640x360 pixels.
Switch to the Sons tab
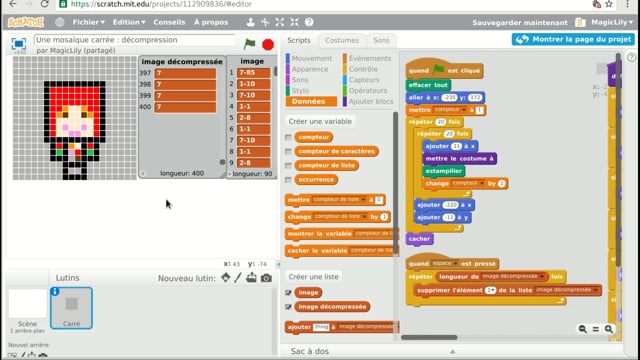381,40
